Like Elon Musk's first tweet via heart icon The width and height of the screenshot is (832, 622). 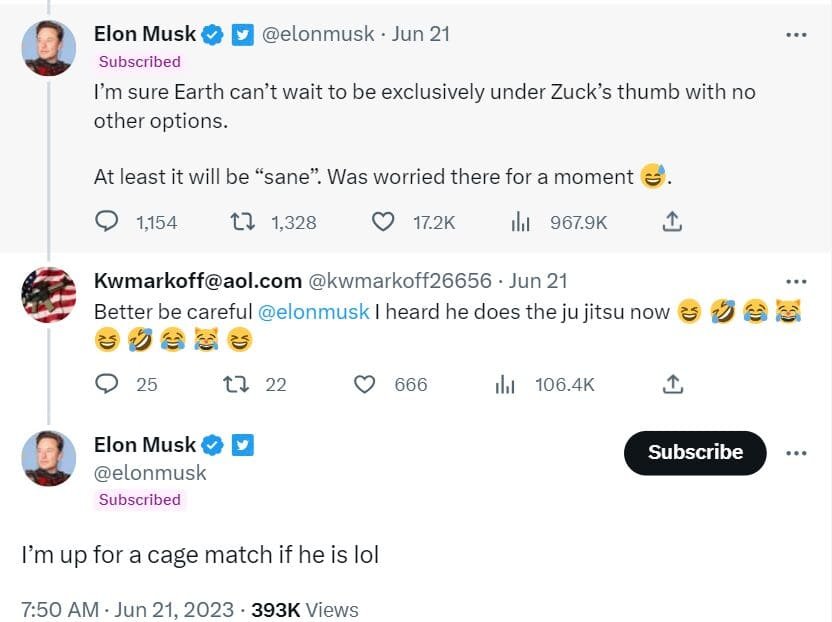(383, 222)
